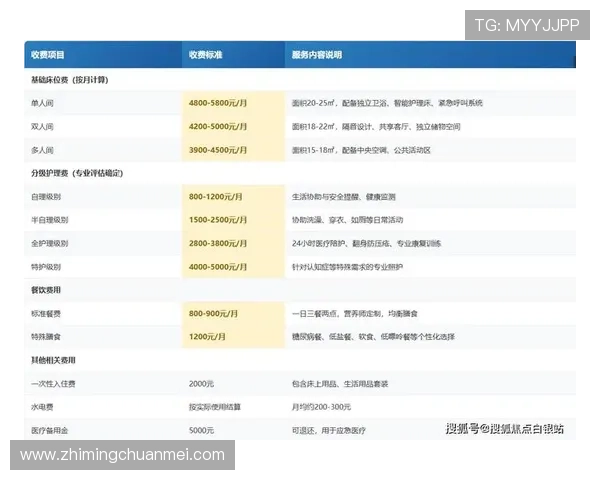Click the description starting 糖尿病餐、低盐餐

[x=373, y=337]
